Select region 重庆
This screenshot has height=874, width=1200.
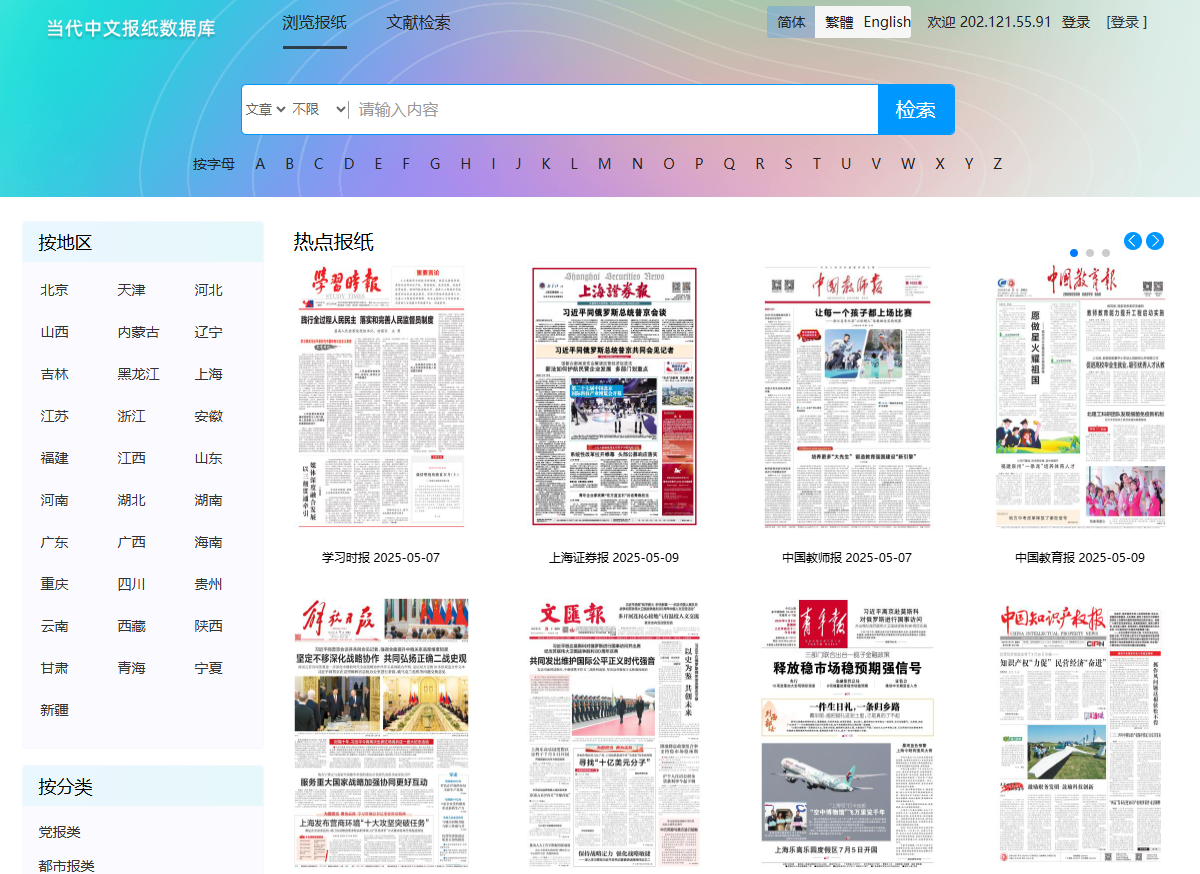pos(55,584)
